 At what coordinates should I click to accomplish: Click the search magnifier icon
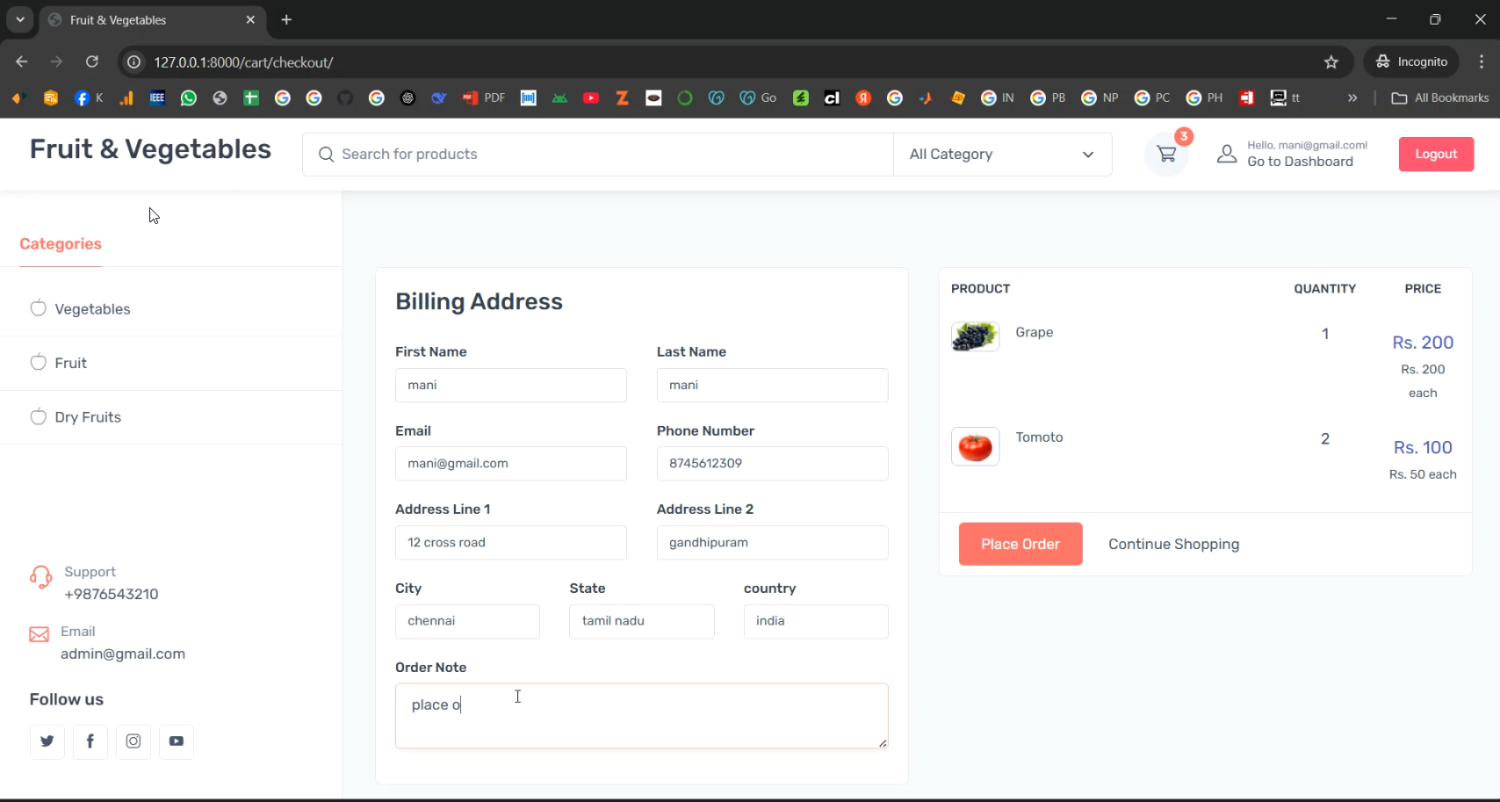pyautogui.click(x=326, y=154)
